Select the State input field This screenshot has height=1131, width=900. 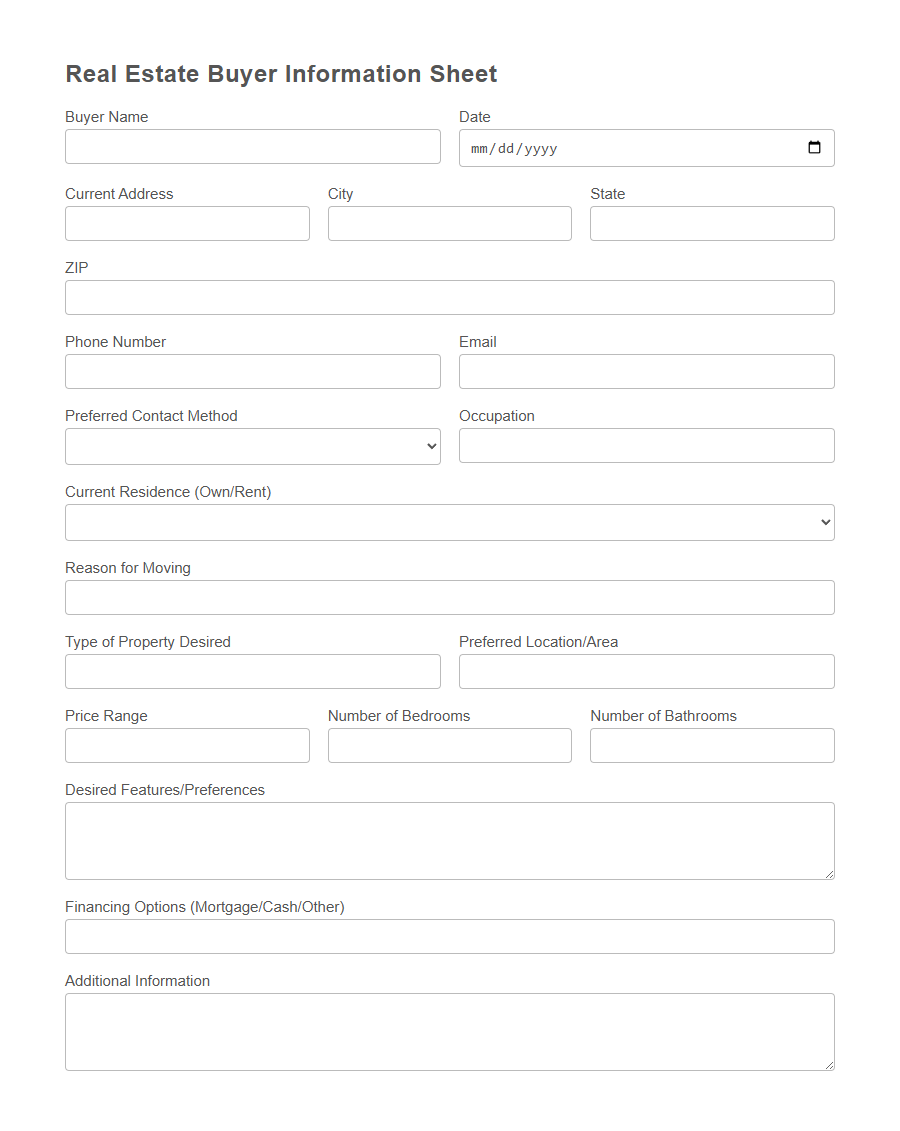(711, 223)
